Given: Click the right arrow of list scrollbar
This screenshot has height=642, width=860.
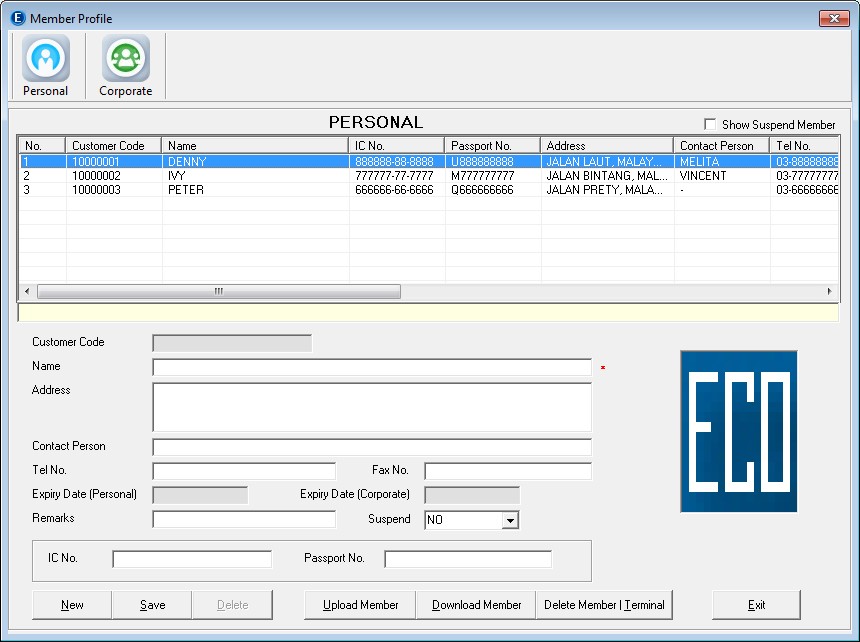Looking at the screenshot, I should coord(829,292).
